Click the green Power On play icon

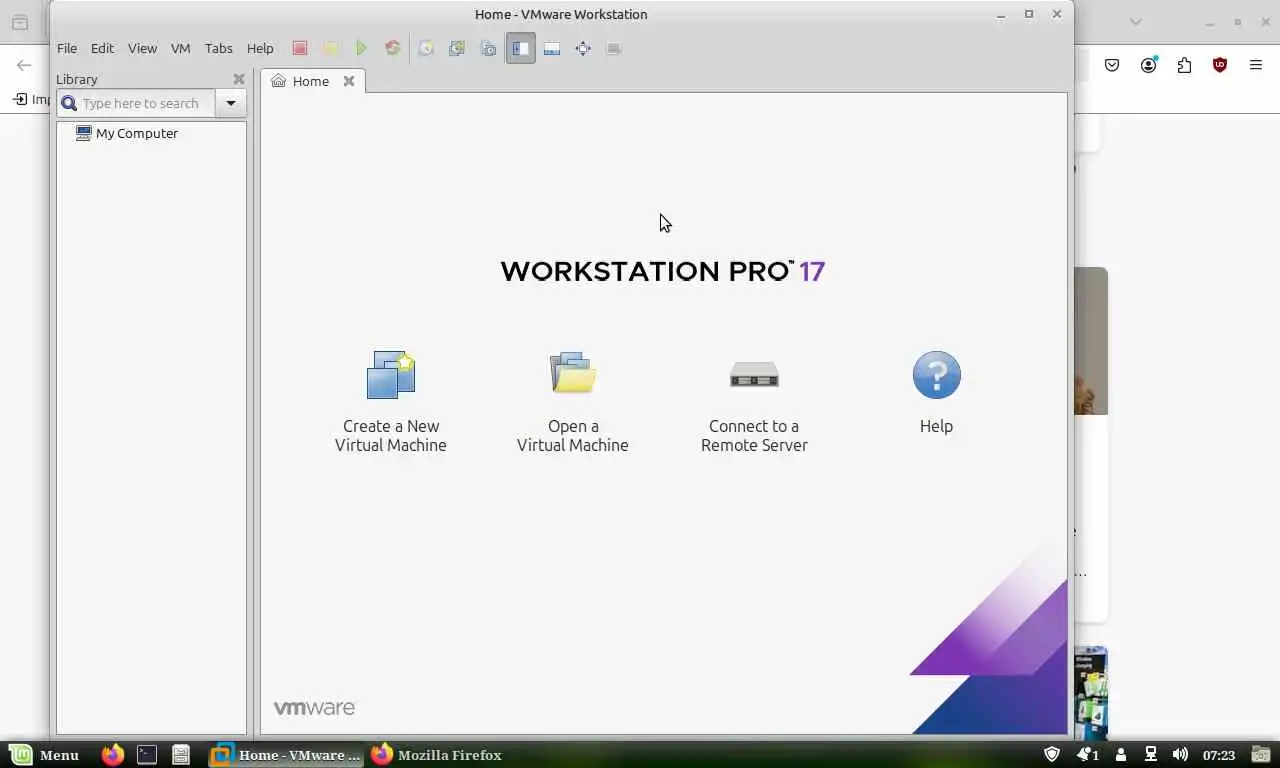pos(362,48)
